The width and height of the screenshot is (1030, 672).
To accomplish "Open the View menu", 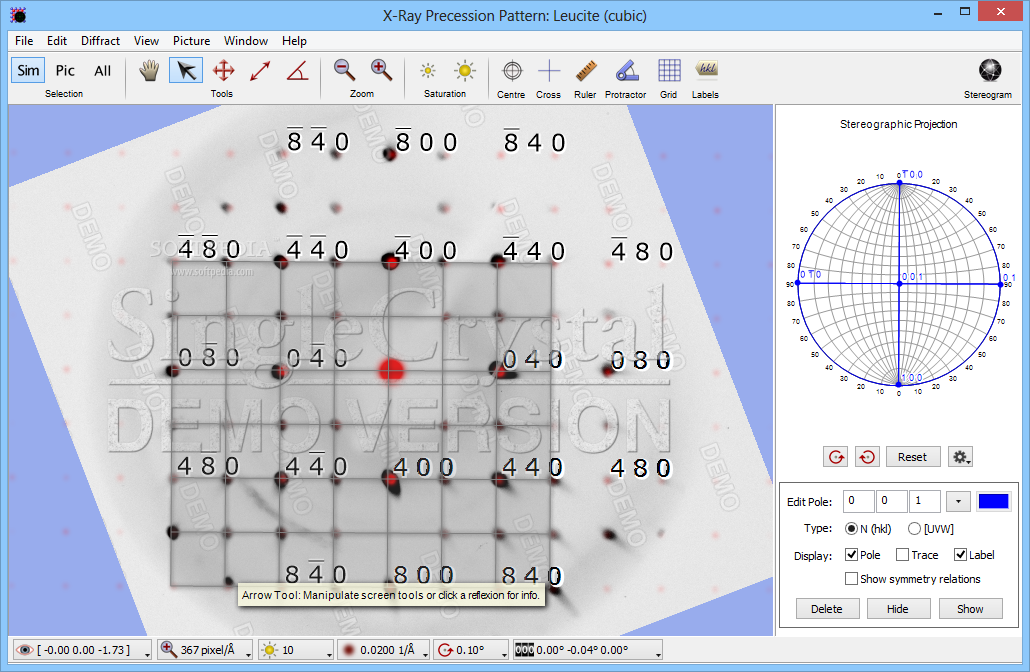I will coord(146,41).
